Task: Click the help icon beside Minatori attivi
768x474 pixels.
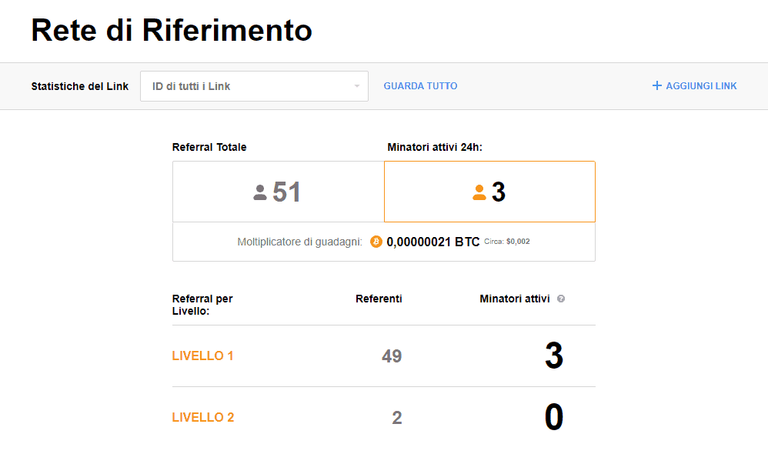Action: coord(561,299)
